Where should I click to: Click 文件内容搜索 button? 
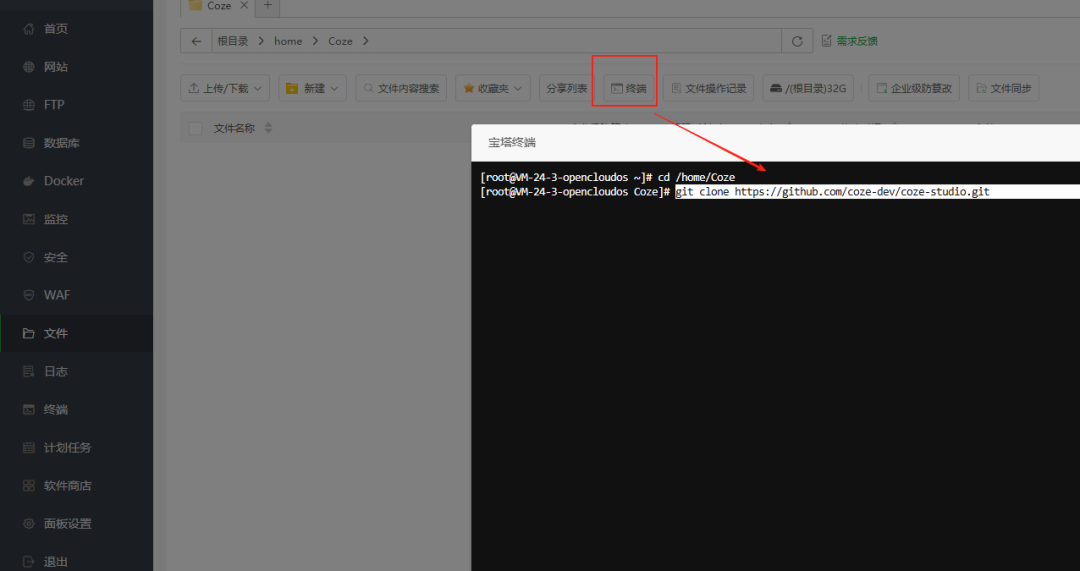click(x=401, y=88)
